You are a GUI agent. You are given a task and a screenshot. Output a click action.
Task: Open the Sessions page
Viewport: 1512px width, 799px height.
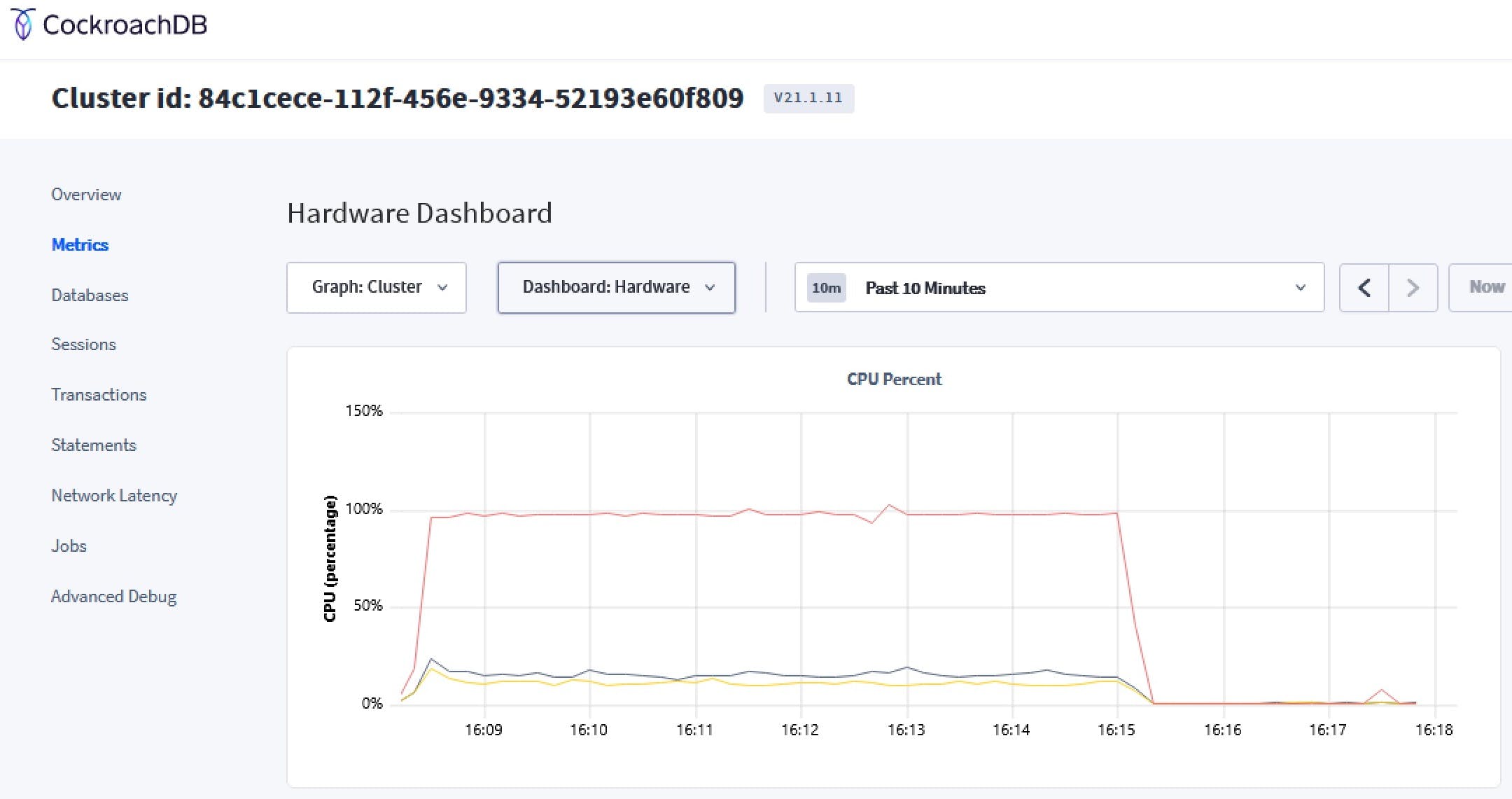pyautogui.click(x=83, y=345)
